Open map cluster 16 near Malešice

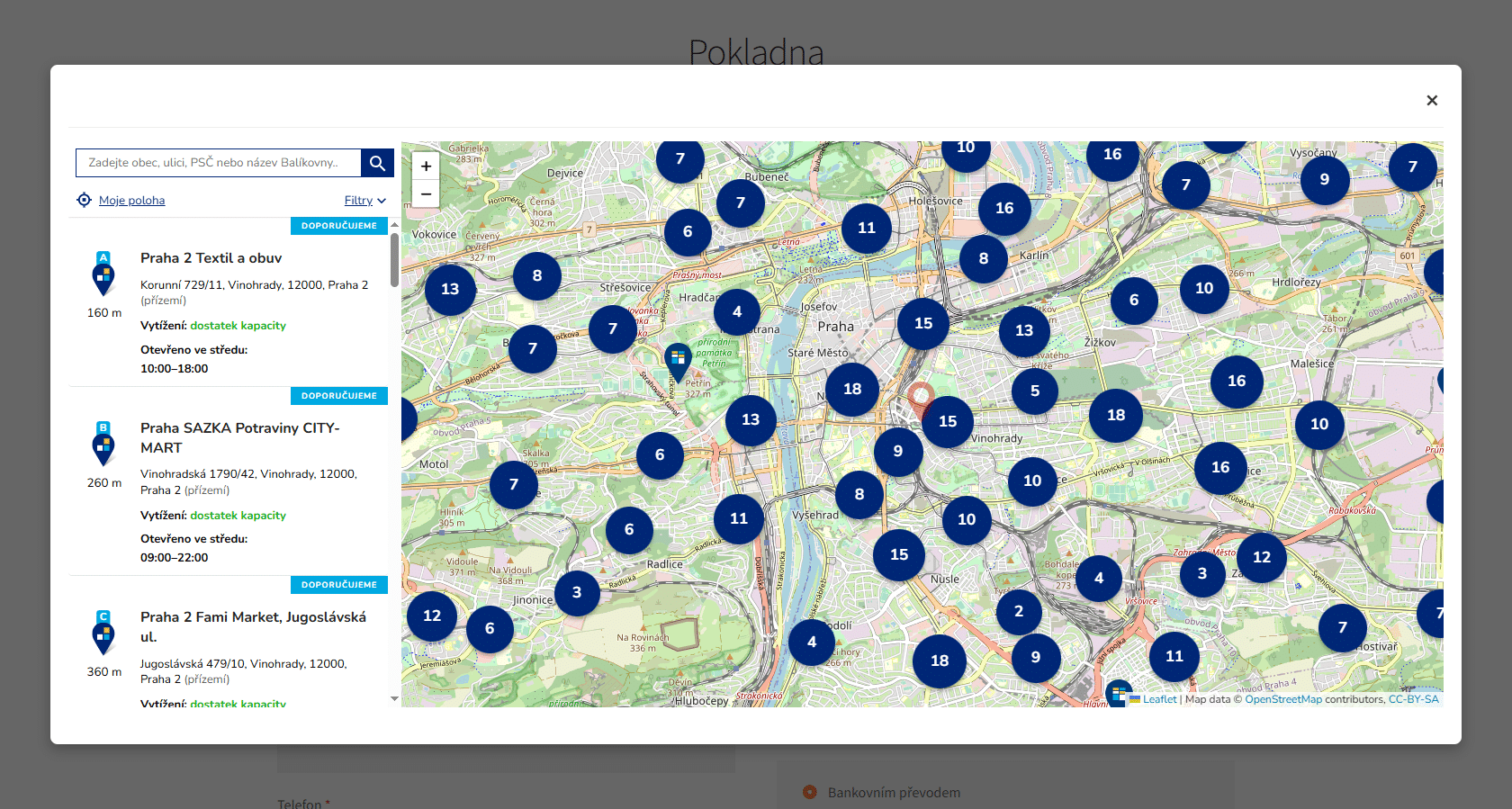1237,381
